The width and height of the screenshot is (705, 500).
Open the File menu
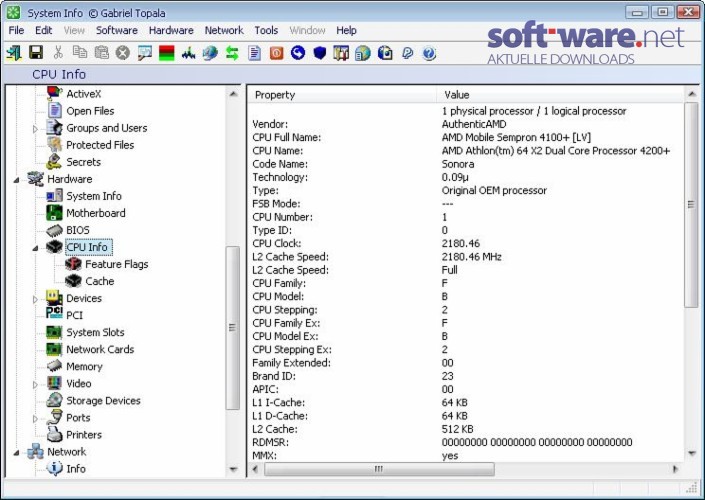pyautogui.click(x=16, y=30)
